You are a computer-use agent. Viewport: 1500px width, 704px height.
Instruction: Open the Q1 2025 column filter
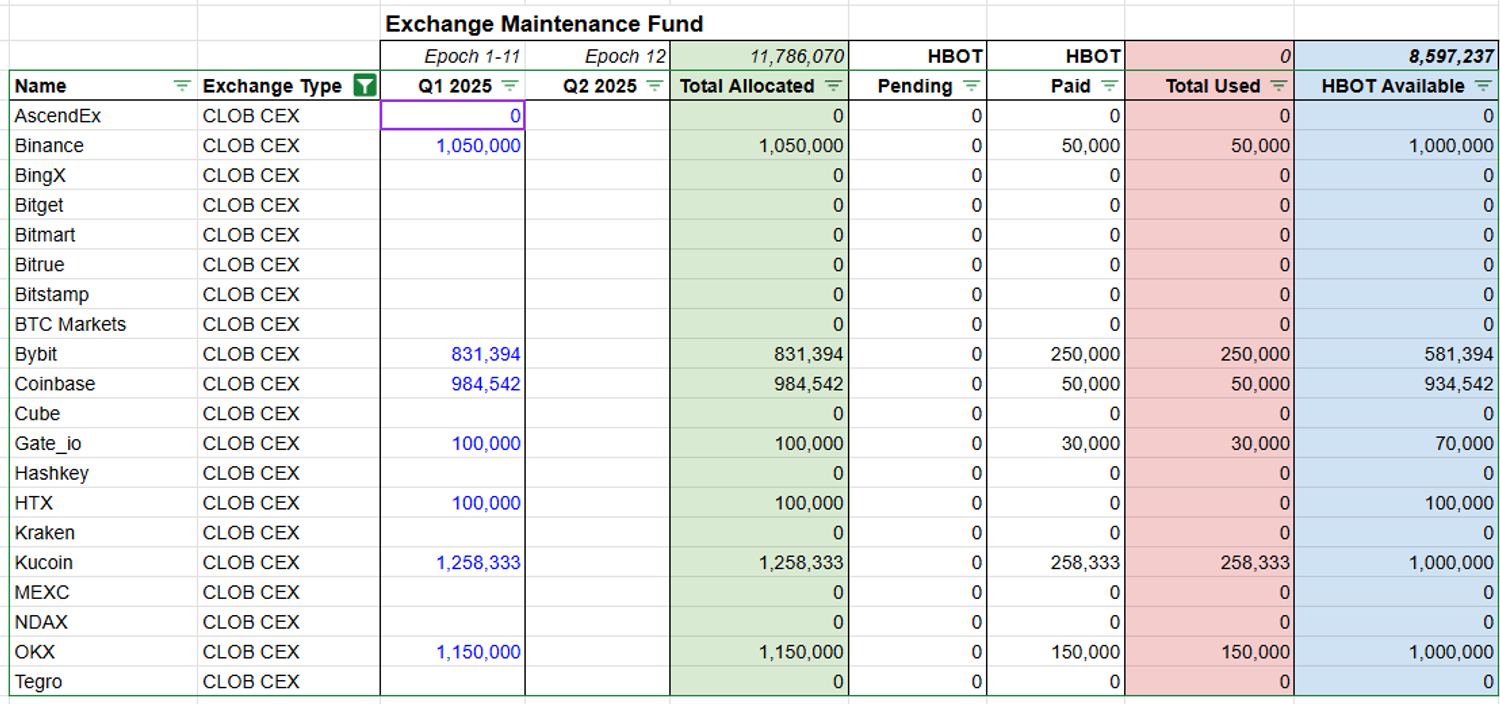(x=512, y=86)
